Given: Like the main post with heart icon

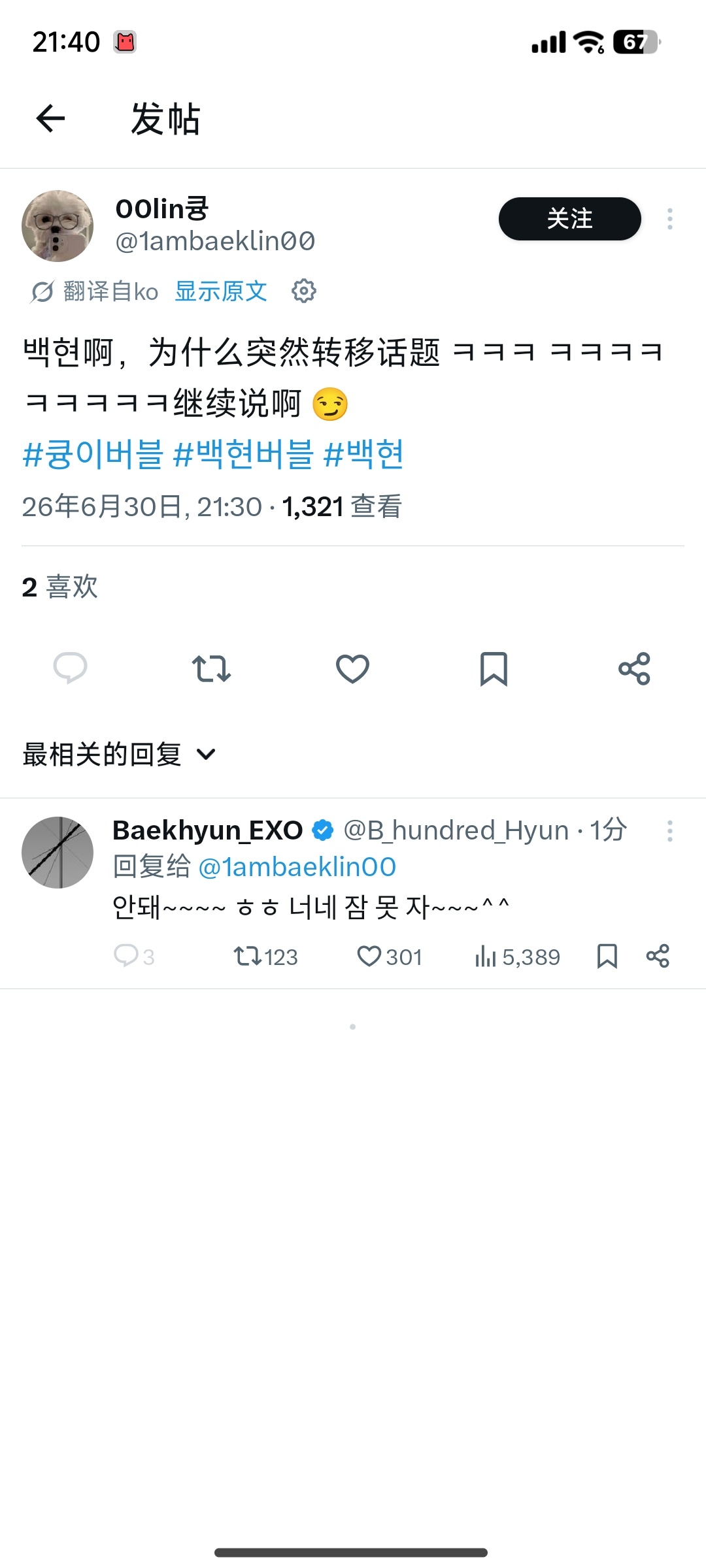Looking at the screenshot, I should (352, 668).
